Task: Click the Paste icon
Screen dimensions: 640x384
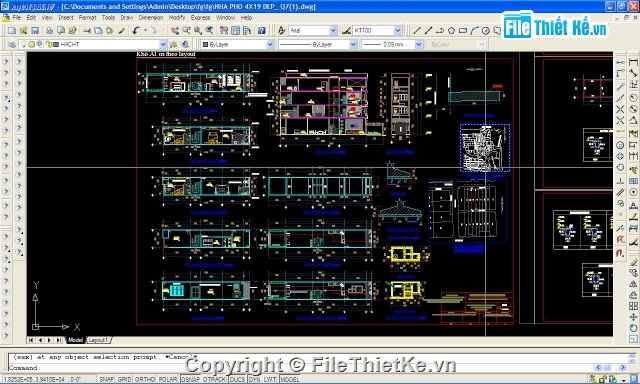Action: tap(109, 31)
